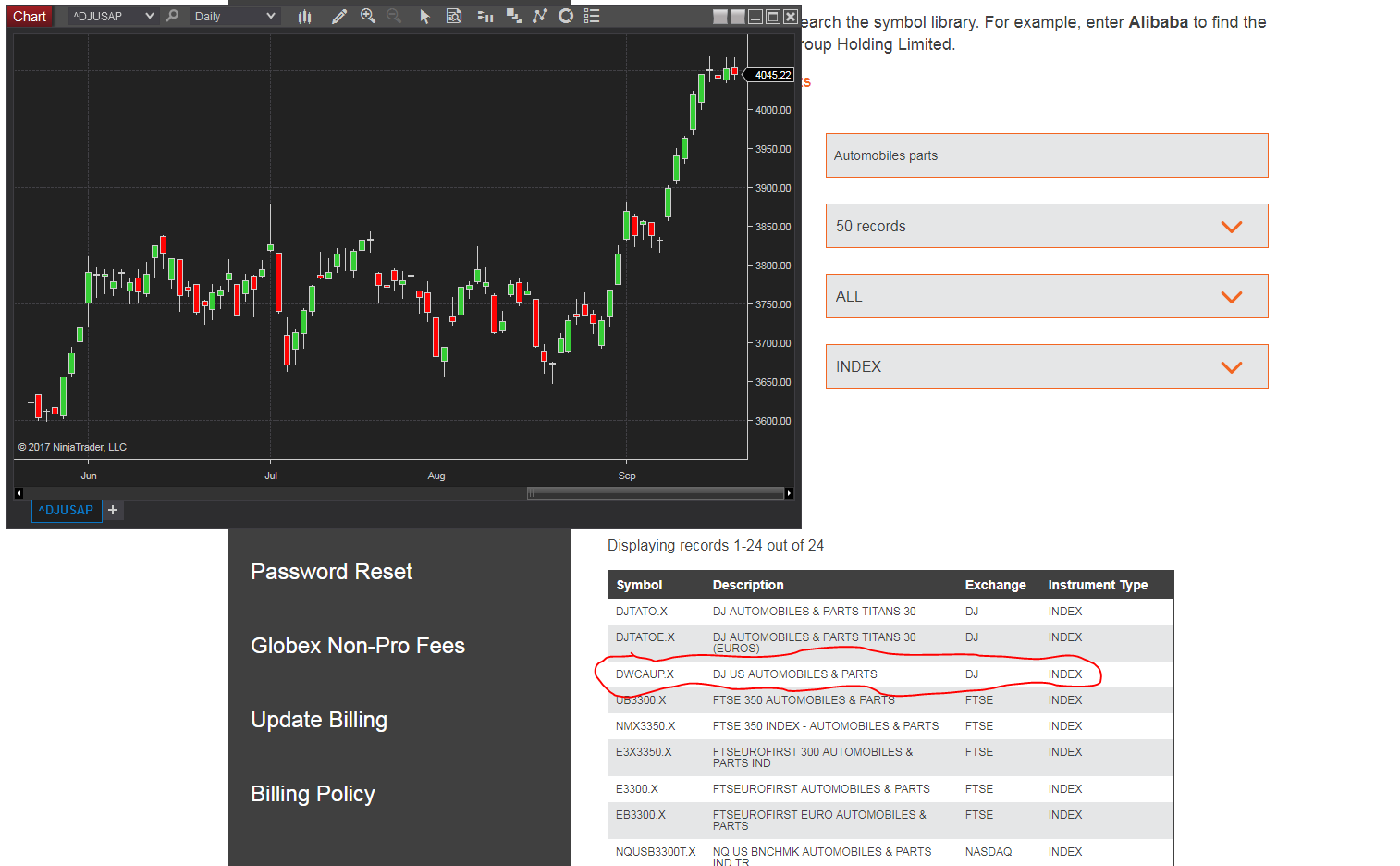The image size is (1400, 866).
Task: Click the Description column header
Action: (x=748, y=585)
